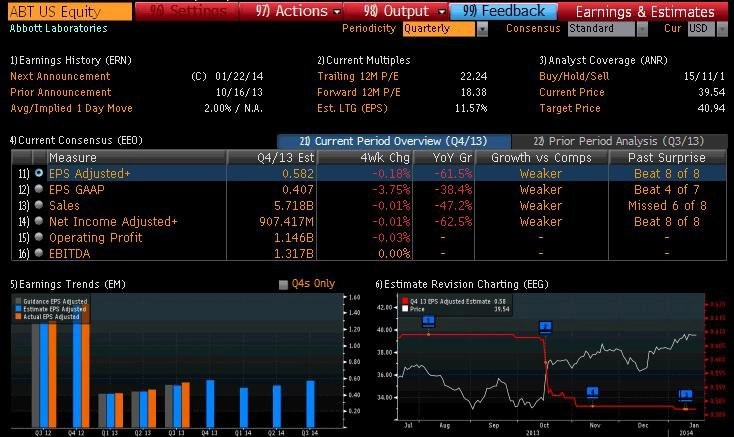The image size is (734, 437).
Task: Click the gray Guidance EPS Adjusted legend swatch
Action: pyautogui.click(x=18, y=302)
